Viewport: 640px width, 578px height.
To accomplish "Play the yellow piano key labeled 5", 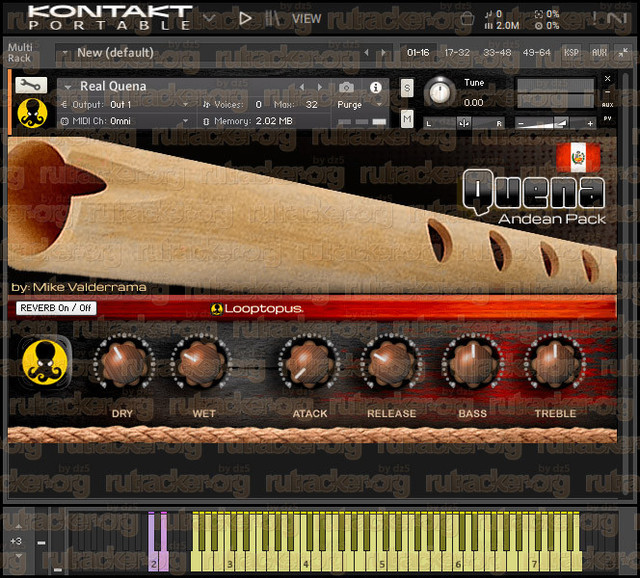I will [382, 561].
